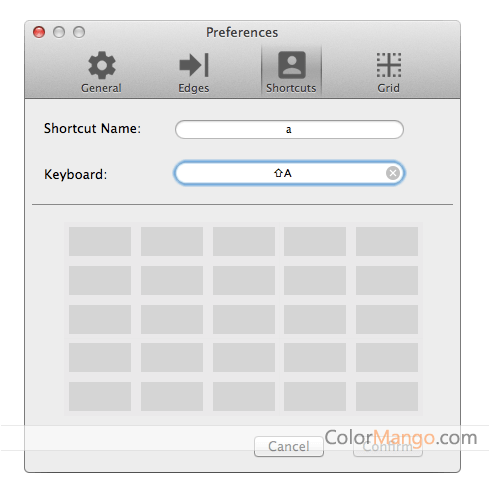Click the Grid tab label
Viewport: 489px width, 499px height.
[388, 88]
